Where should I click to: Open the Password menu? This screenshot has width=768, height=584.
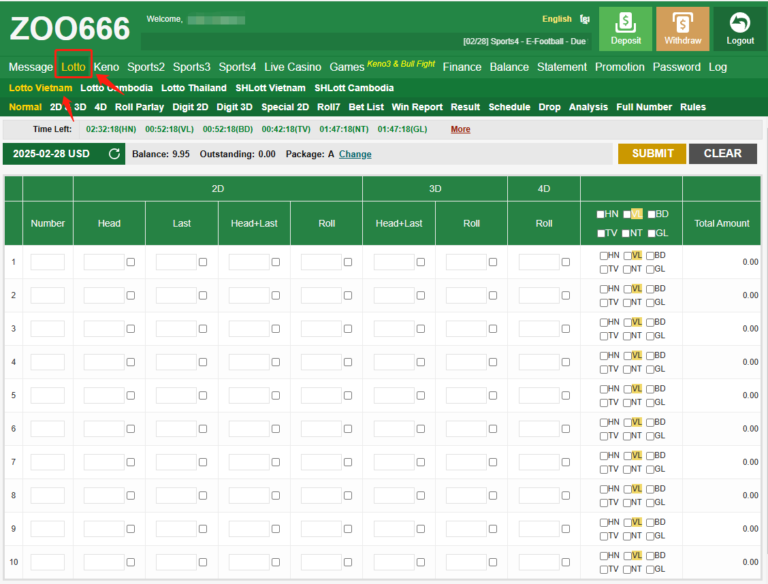[676, 67]
